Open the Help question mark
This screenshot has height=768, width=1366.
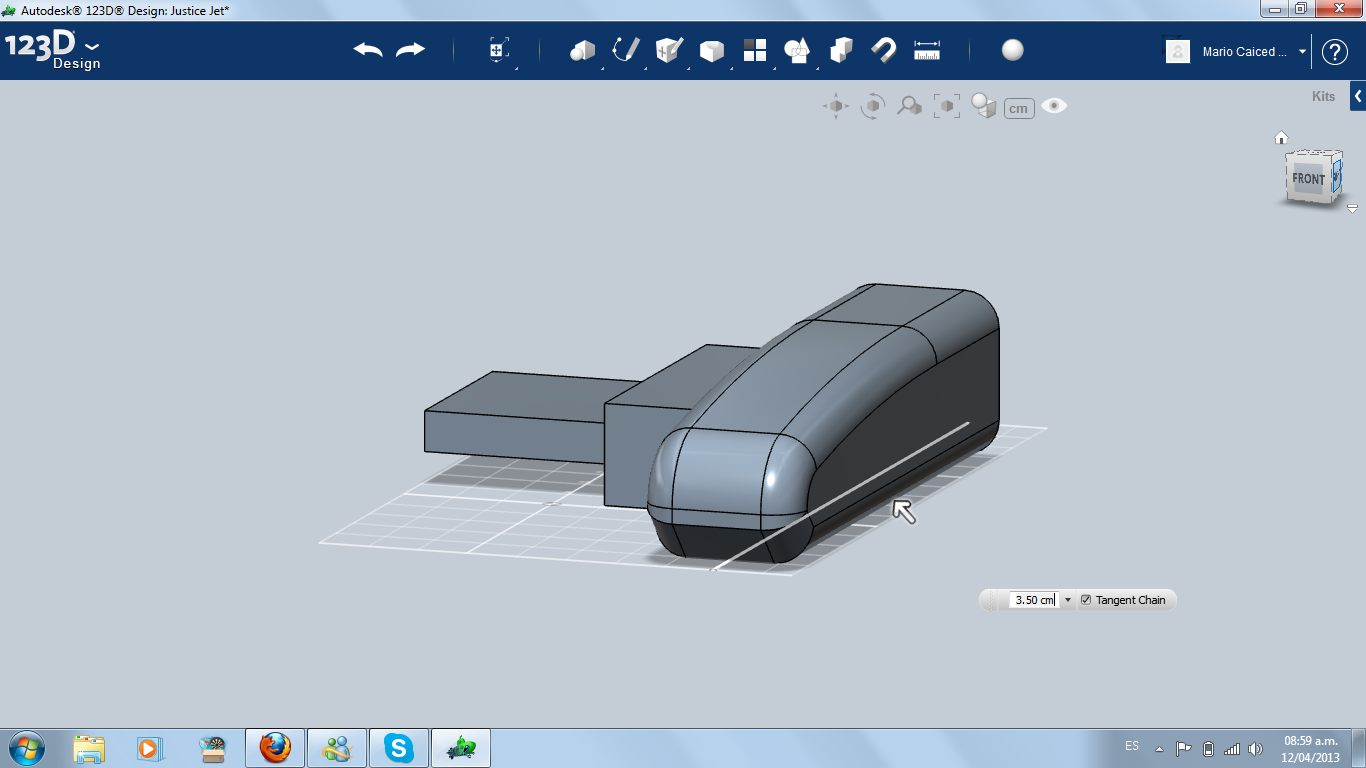(1335, 52)
